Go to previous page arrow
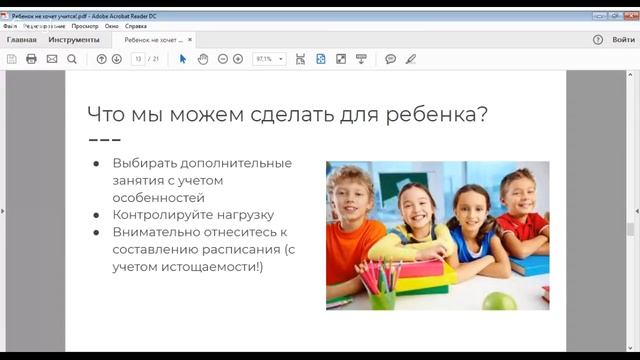The width and height of the screenshot is (640, 360). [101, 59]
